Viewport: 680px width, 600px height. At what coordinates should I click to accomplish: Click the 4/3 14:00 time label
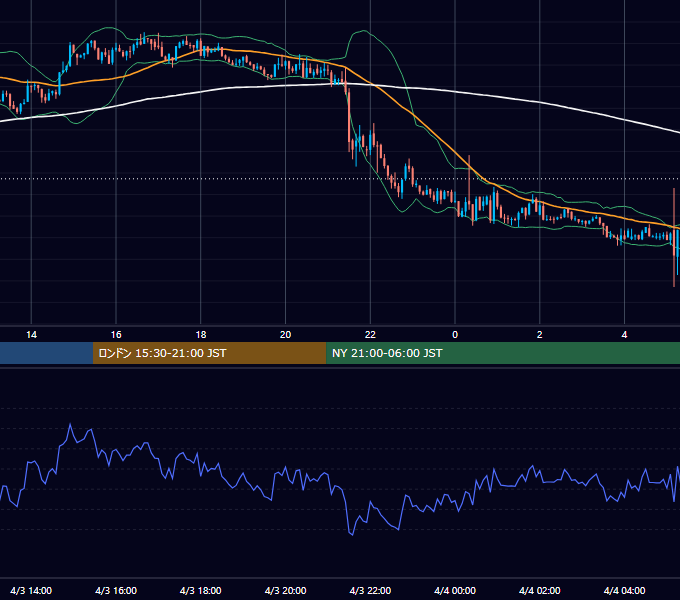point(31,590)
